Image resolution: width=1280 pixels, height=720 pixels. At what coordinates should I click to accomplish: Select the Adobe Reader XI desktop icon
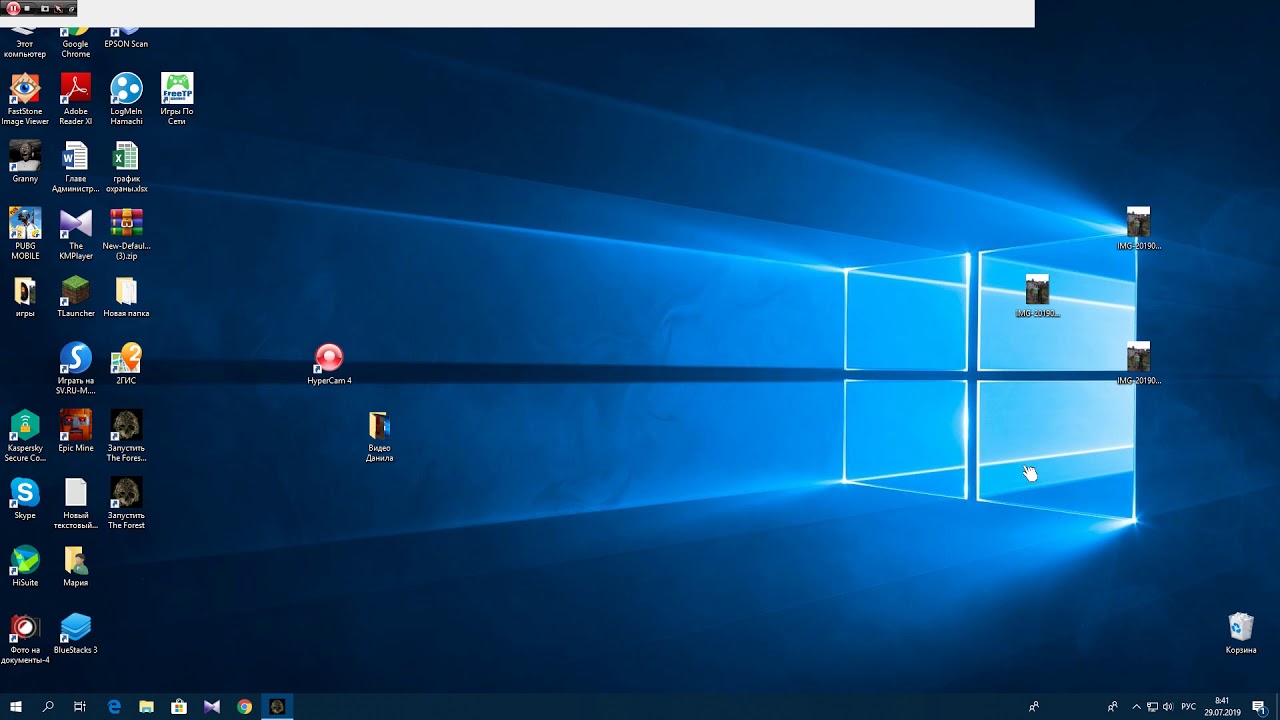tap(76, 99)
